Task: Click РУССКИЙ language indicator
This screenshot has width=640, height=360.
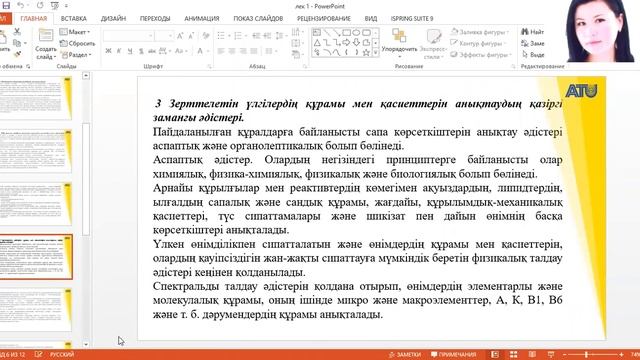Action: click(x=62, y=354)
